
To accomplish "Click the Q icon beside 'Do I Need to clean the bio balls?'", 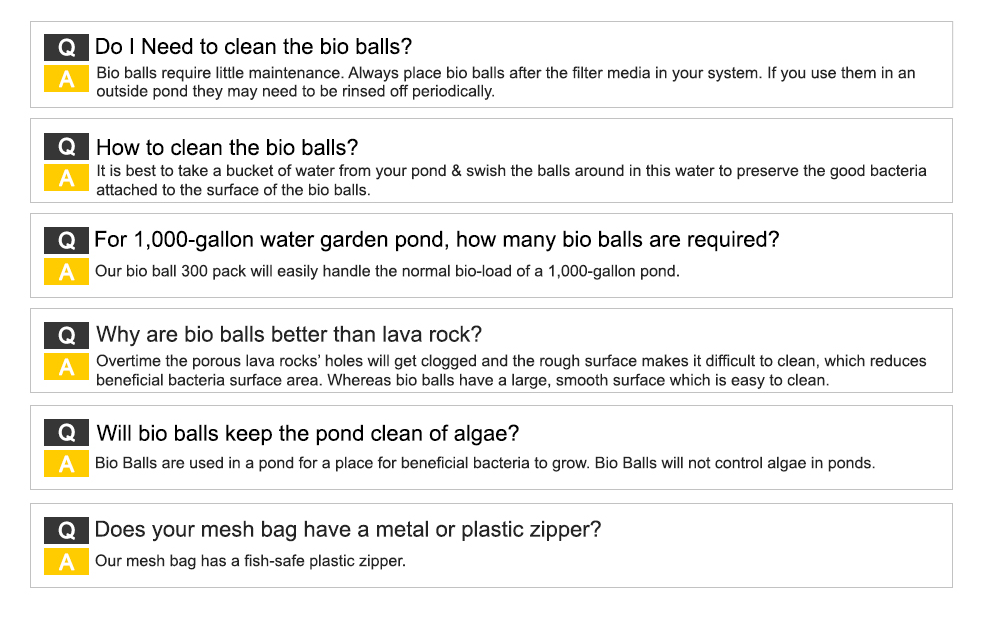I will coord(66,48).
